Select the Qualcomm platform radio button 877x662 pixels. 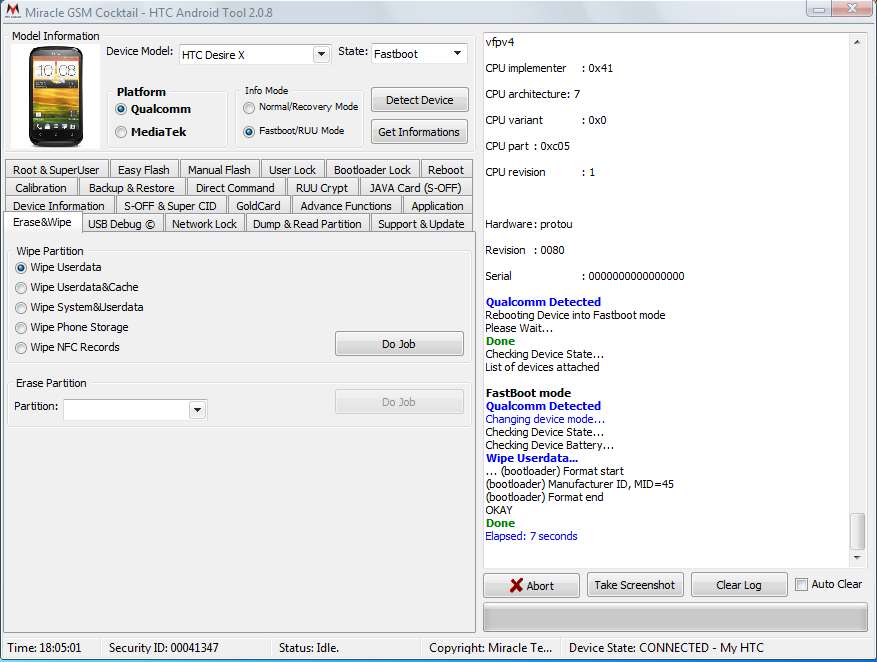[x=121, y=109]
